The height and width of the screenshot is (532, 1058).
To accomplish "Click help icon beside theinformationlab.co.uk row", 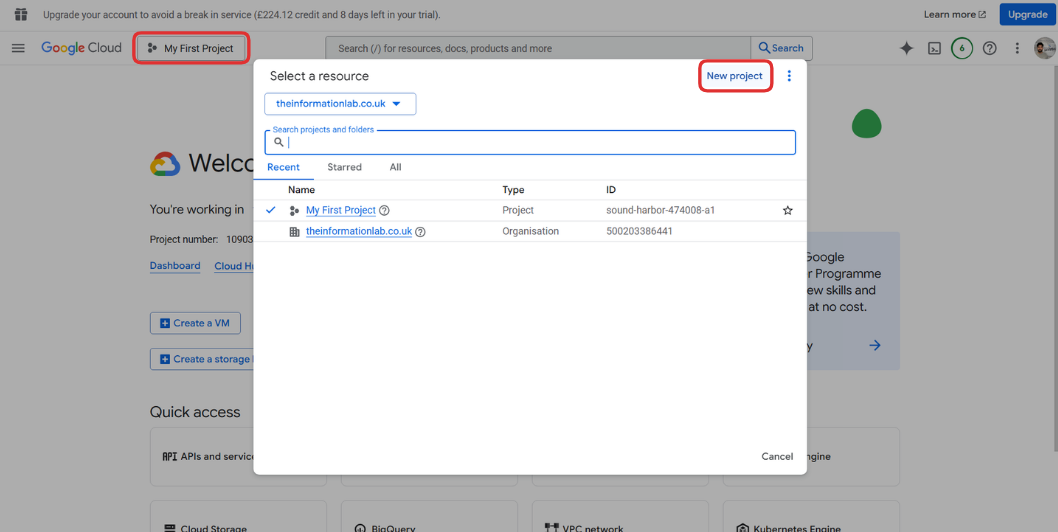I will [x=420, y=232].
